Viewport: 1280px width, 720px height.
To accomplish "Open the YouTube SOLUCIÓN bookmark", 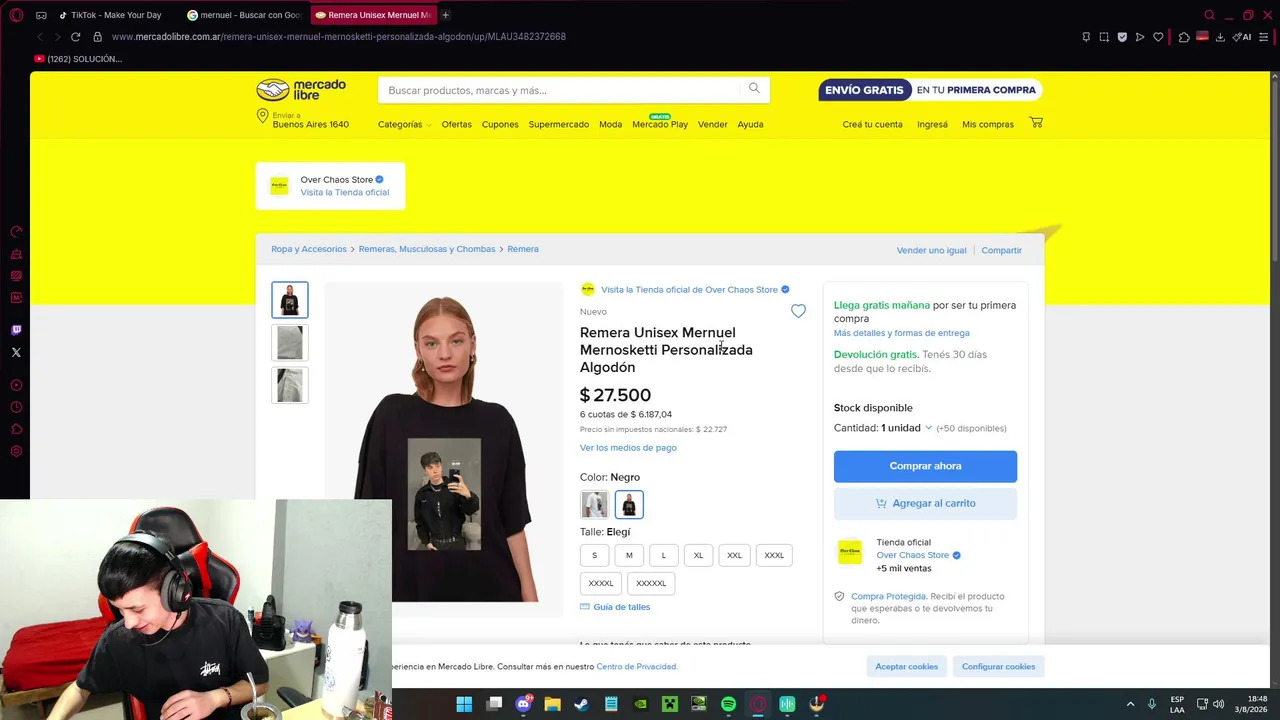I will point(78,59).
